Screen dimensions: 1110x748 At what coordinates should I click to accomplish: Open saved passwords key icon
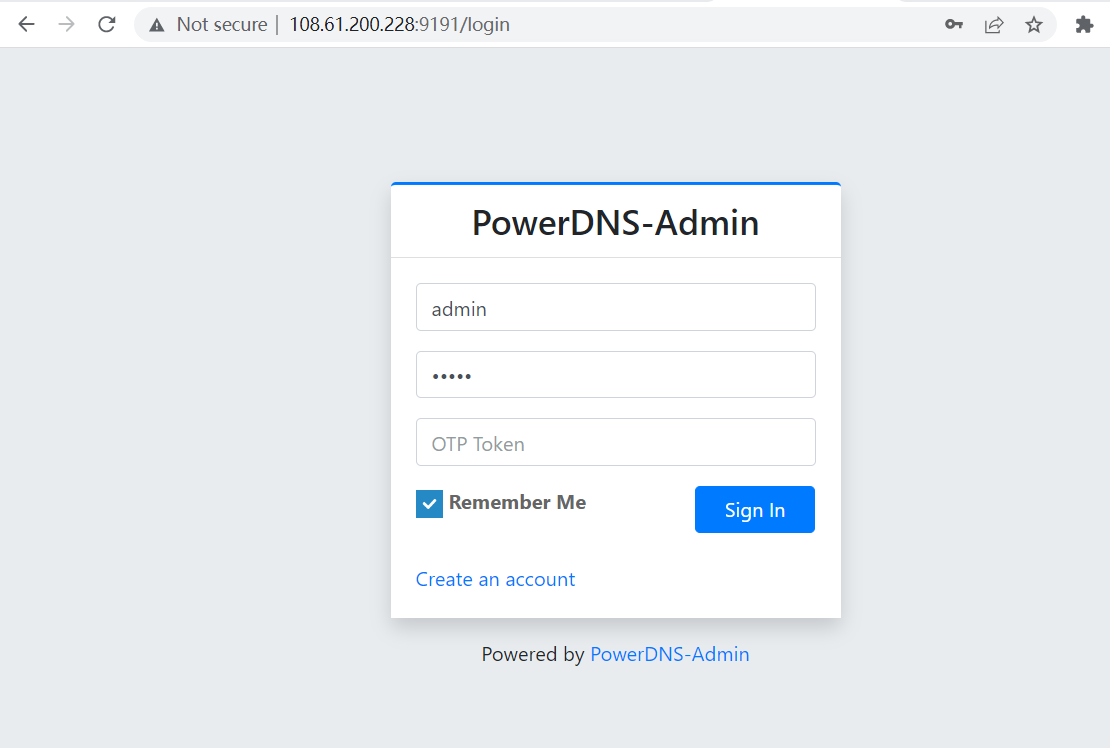pyautogui.click(x=954, y=25)
